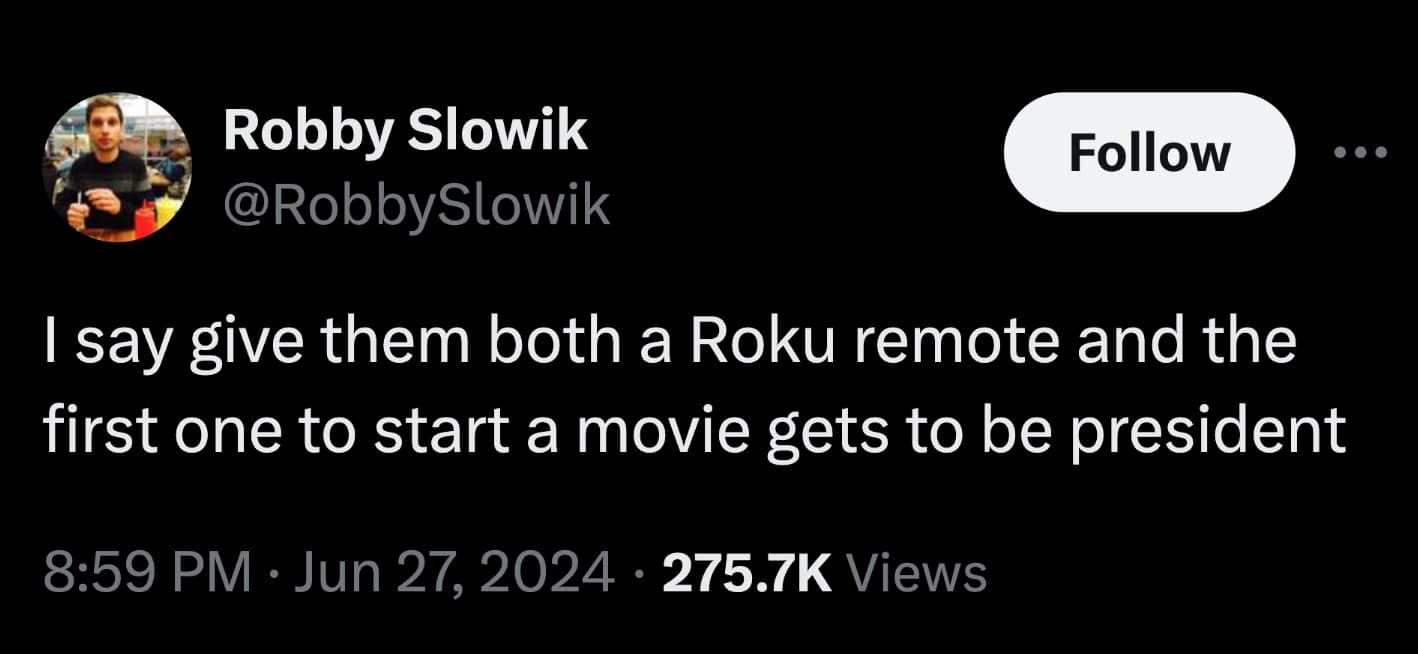Follow Robby Slowik with the Follow button
Viewport: 1418px width, 654px height.
[1150, 152]
